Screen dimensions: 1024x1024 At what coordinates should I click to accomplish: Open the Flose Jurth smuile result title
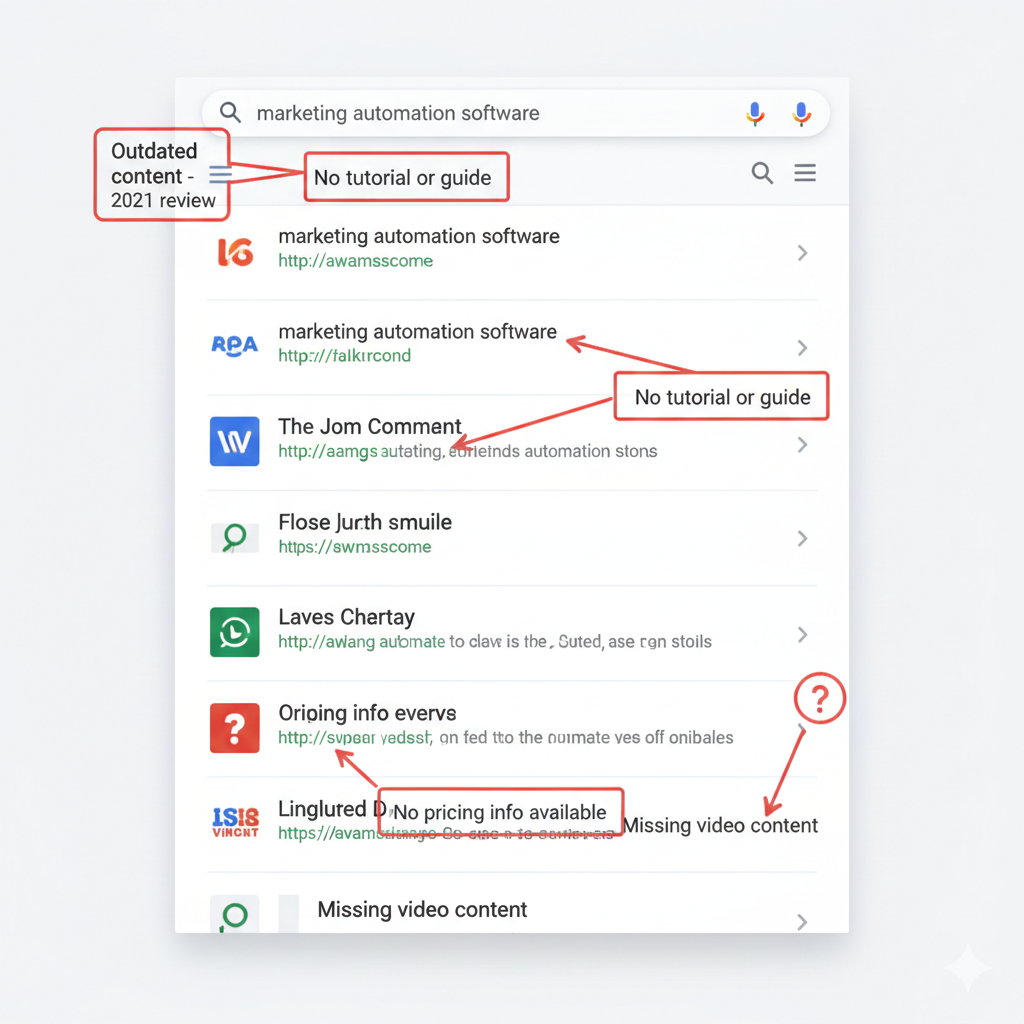tap(365, 522)
